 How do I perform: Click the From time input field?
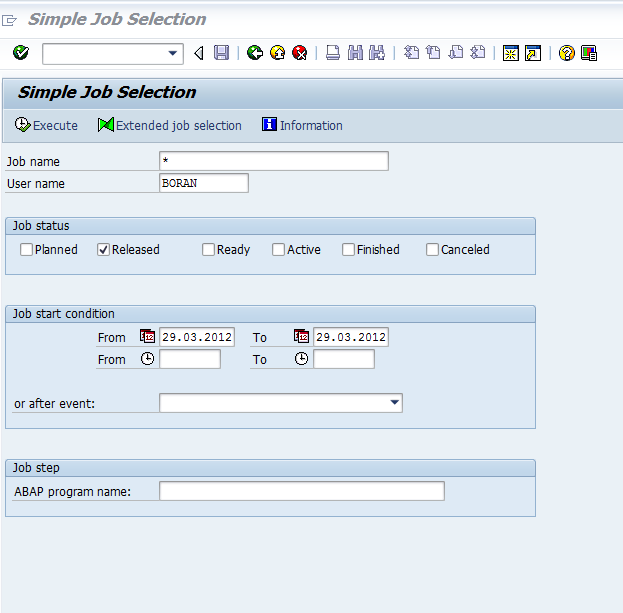click(190, 359)
